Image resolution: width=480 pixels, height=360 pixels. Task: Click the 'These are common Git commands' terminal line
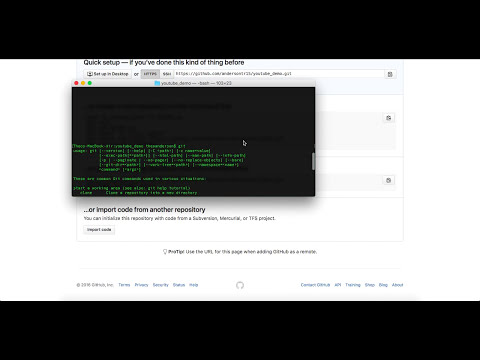click(x=140, y=179)
